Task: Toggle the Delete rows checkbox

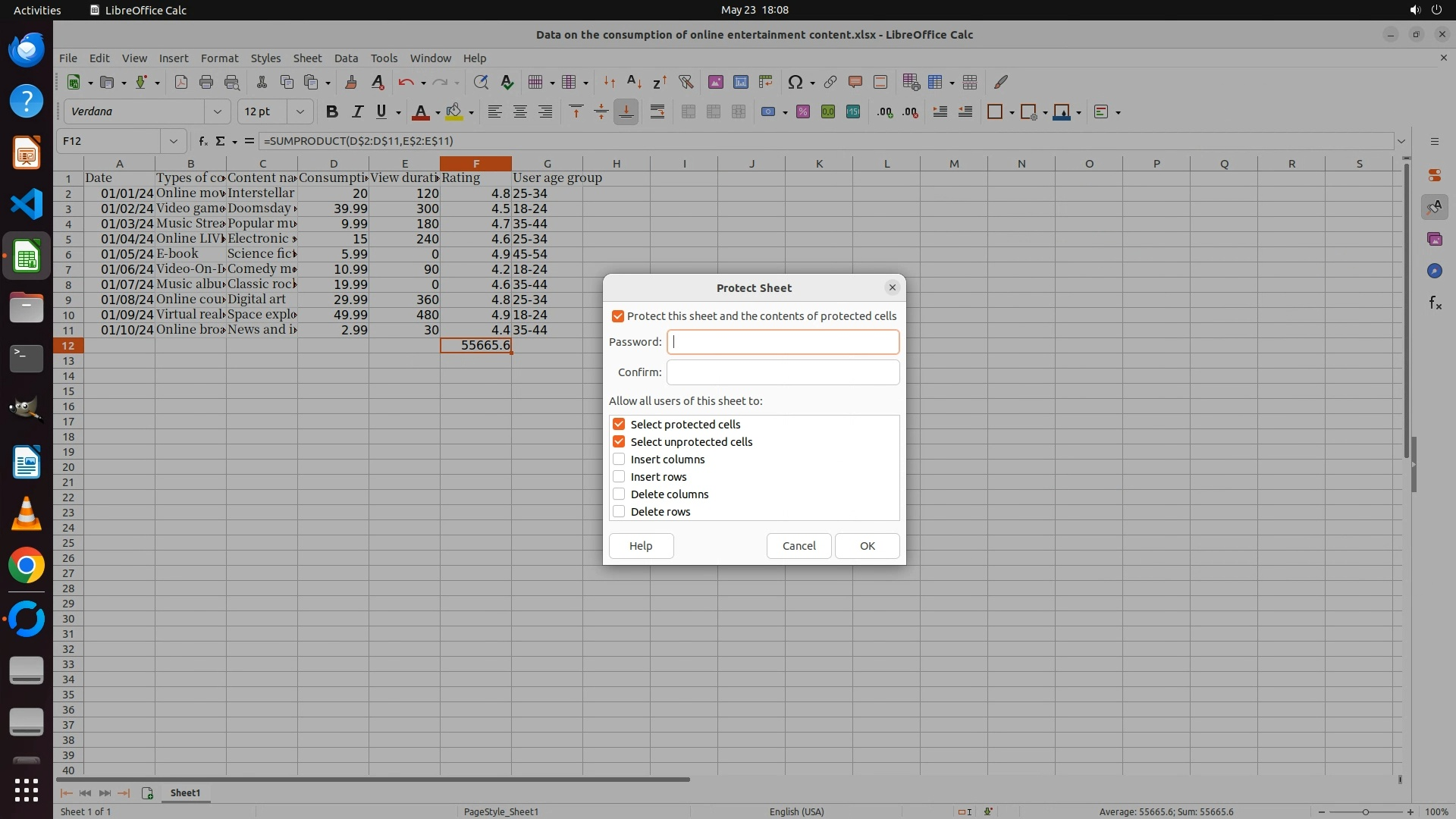Action: point(619,512)
